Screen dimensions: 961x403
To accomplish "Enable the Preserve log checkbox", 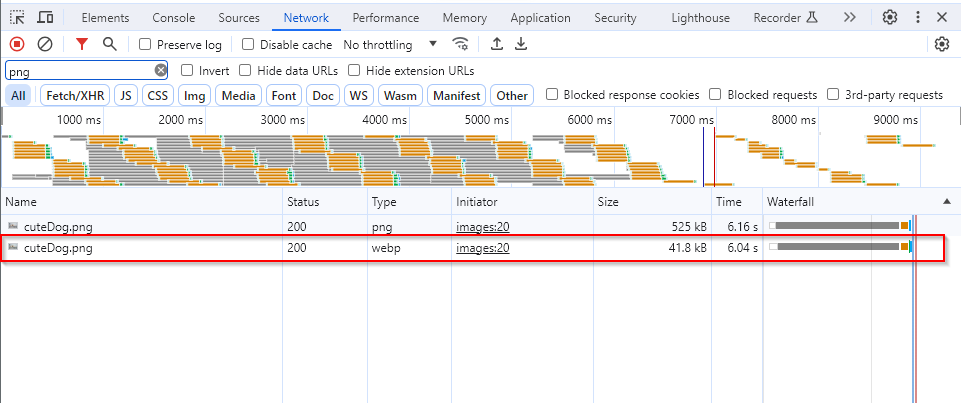I will 146,45.
